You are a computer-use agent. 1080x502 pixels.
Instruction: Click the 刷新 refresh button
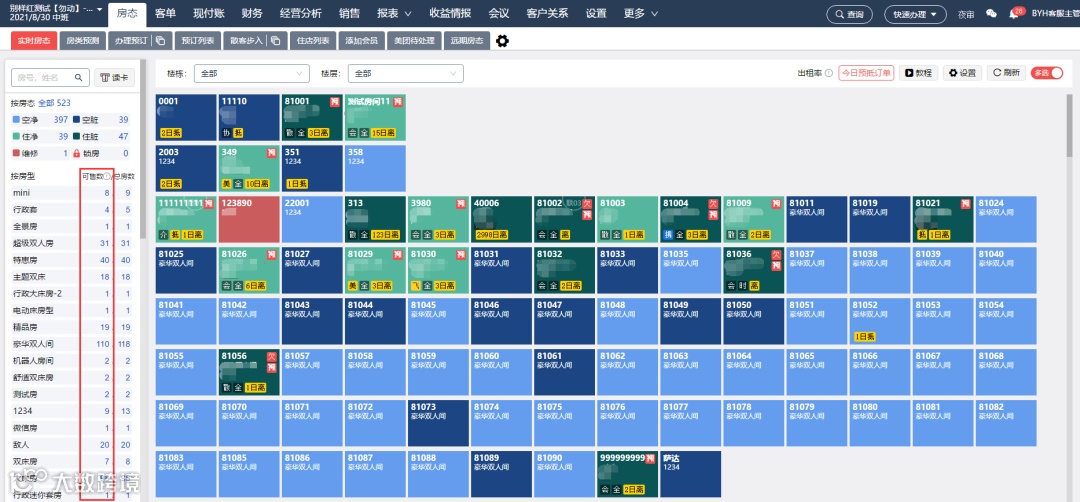1006,73
